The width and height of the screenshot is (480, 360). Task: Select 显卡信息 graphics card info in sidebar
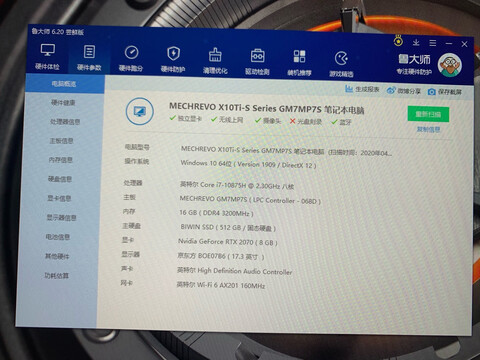click(x=59, y=198)
